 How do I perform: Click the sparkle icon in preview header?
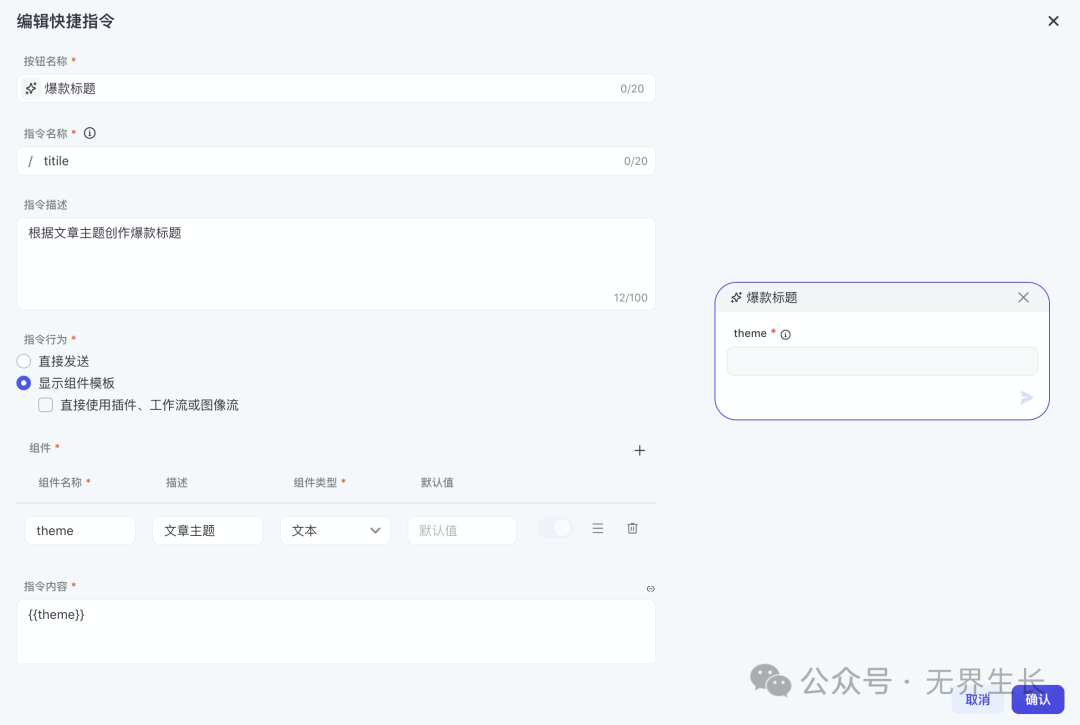pyautogui.click(x=736, y=297)
